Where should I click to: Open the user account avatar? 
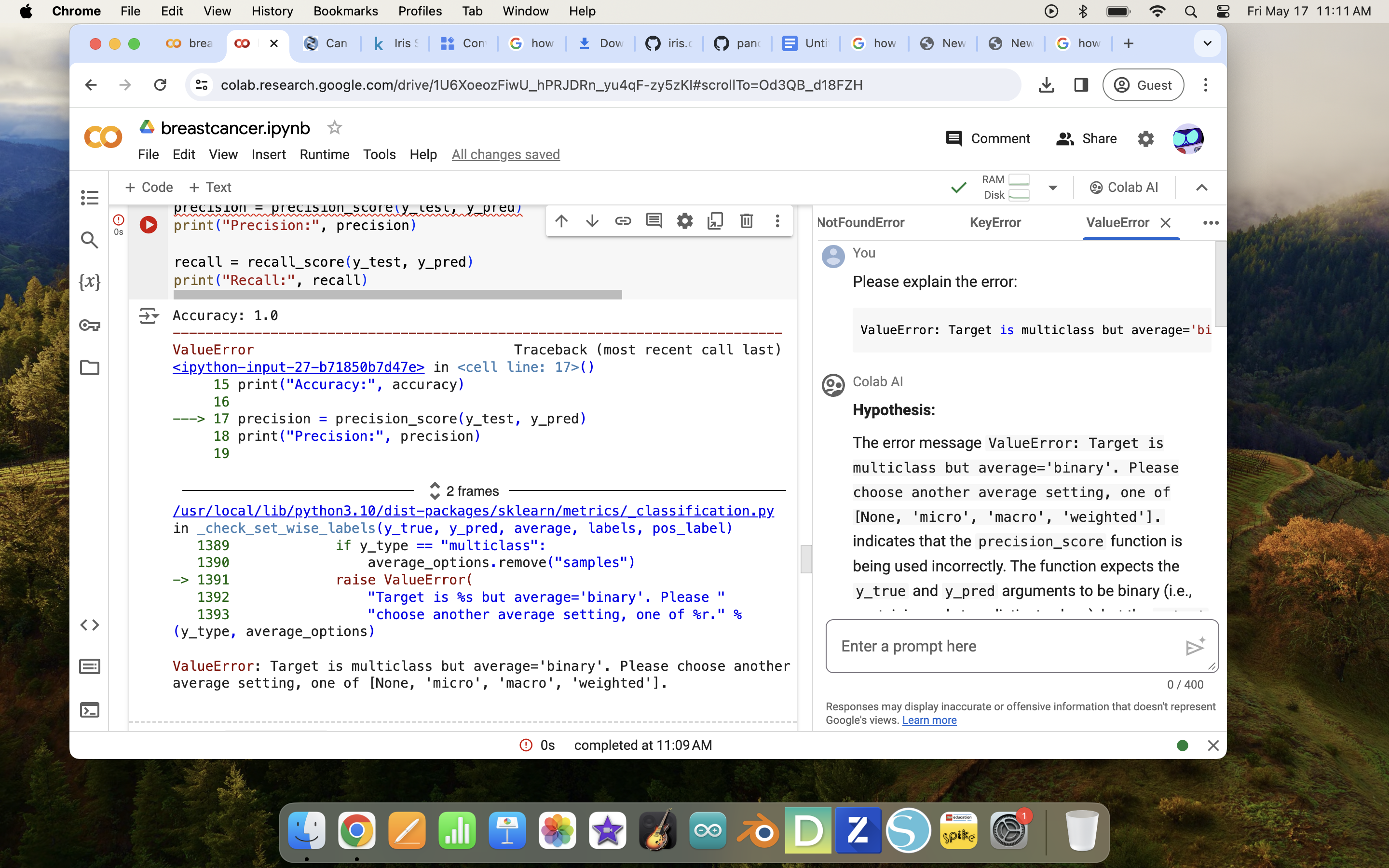[1187, 139]
